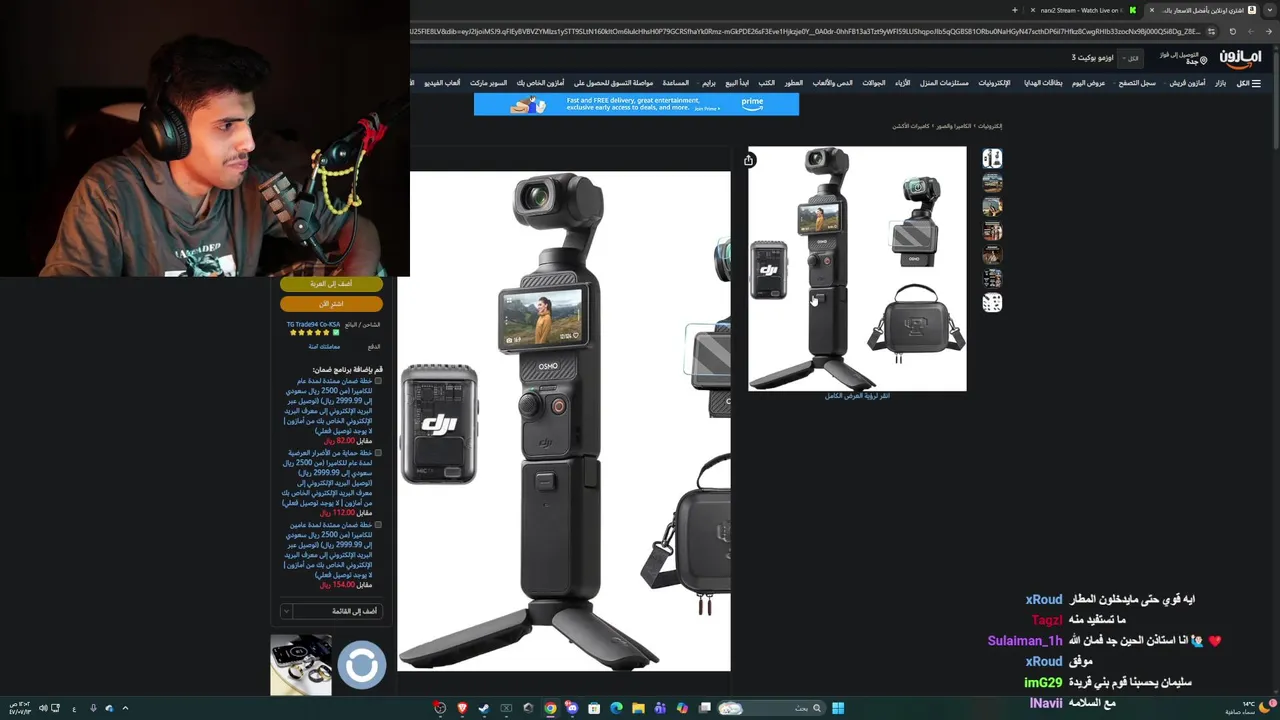Image resolution: width=1280 pixels, height=720 pixels.
Task: Open the مستلزمات المنزل nav item
Action: click(x=944, y=83)
